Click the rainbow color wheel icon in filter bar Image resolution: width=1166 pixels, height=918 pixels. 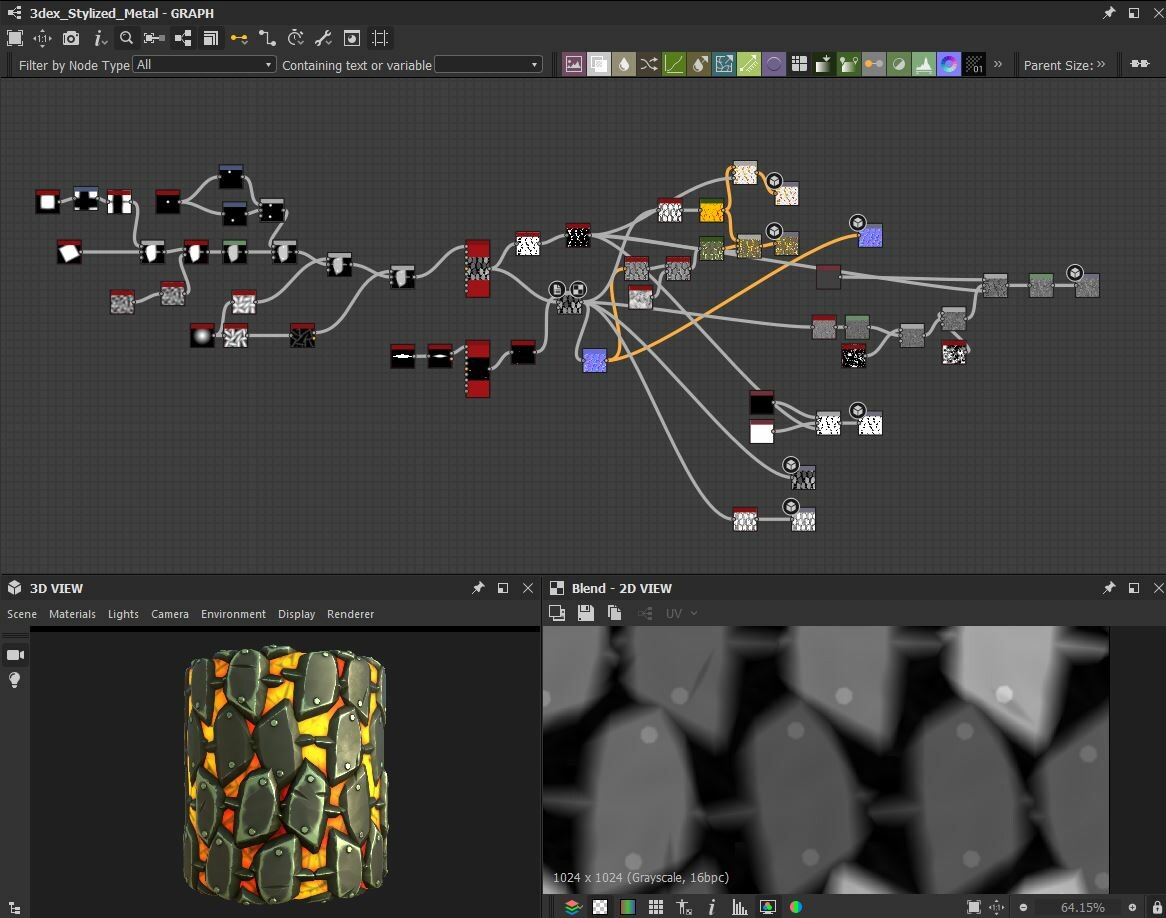tap(949, 64)
